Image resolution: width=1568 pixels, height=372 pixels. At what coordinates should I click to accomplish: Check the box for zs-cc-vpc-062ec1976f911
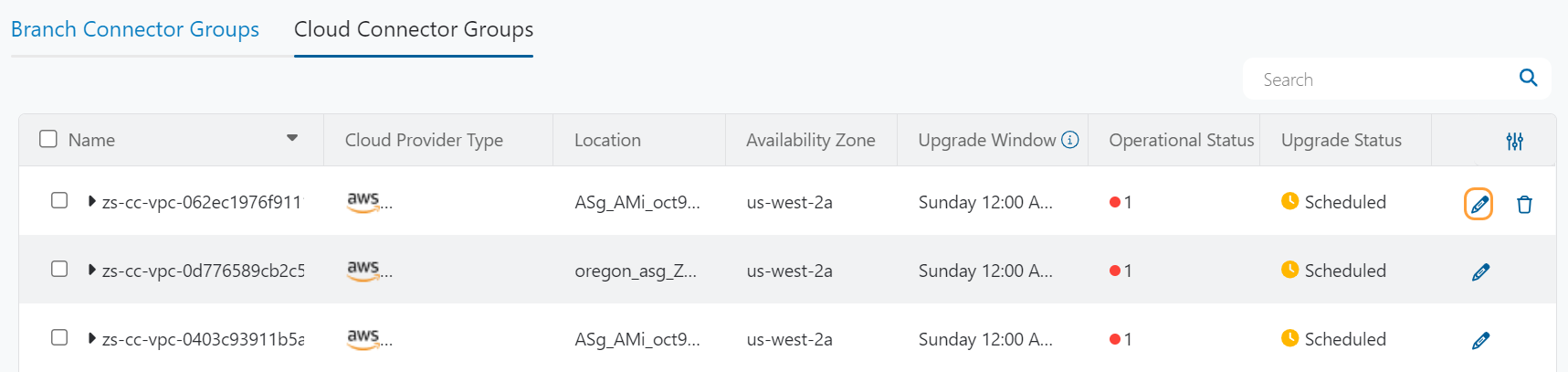coord(59,200)
